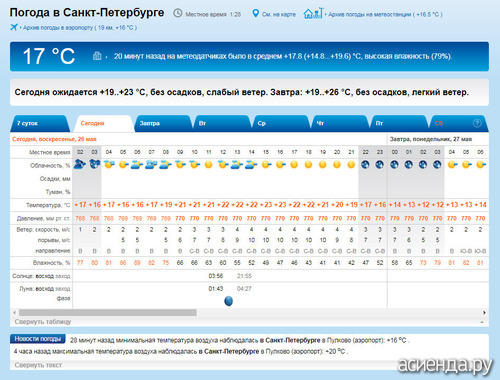Click the collapse arrow at table bottom right

coord(482,322)
